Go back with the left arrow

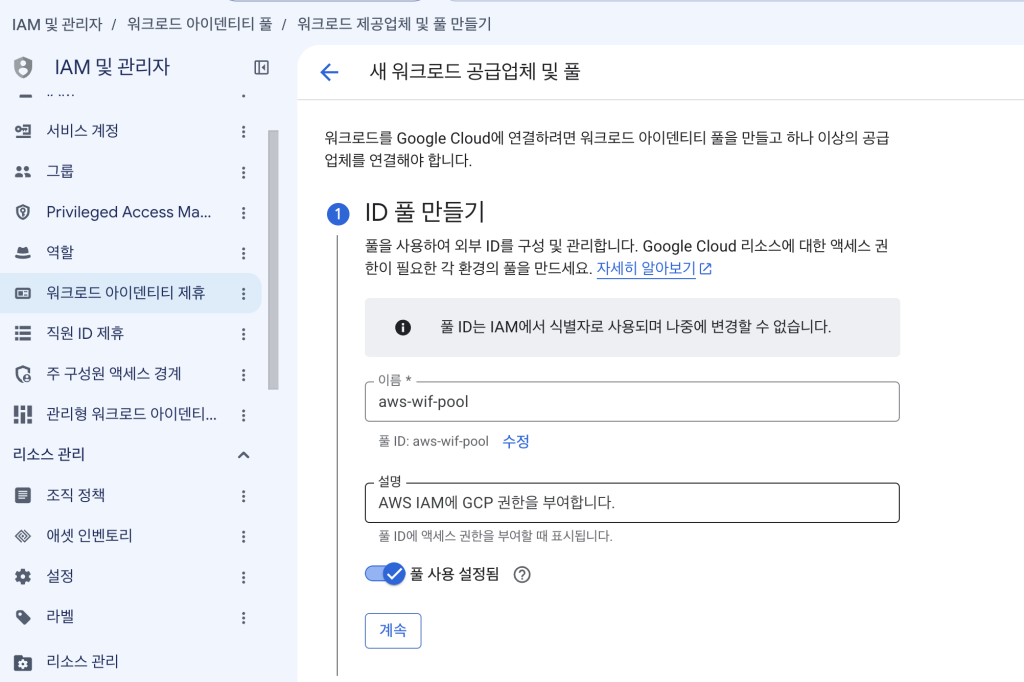coord(329,72)
